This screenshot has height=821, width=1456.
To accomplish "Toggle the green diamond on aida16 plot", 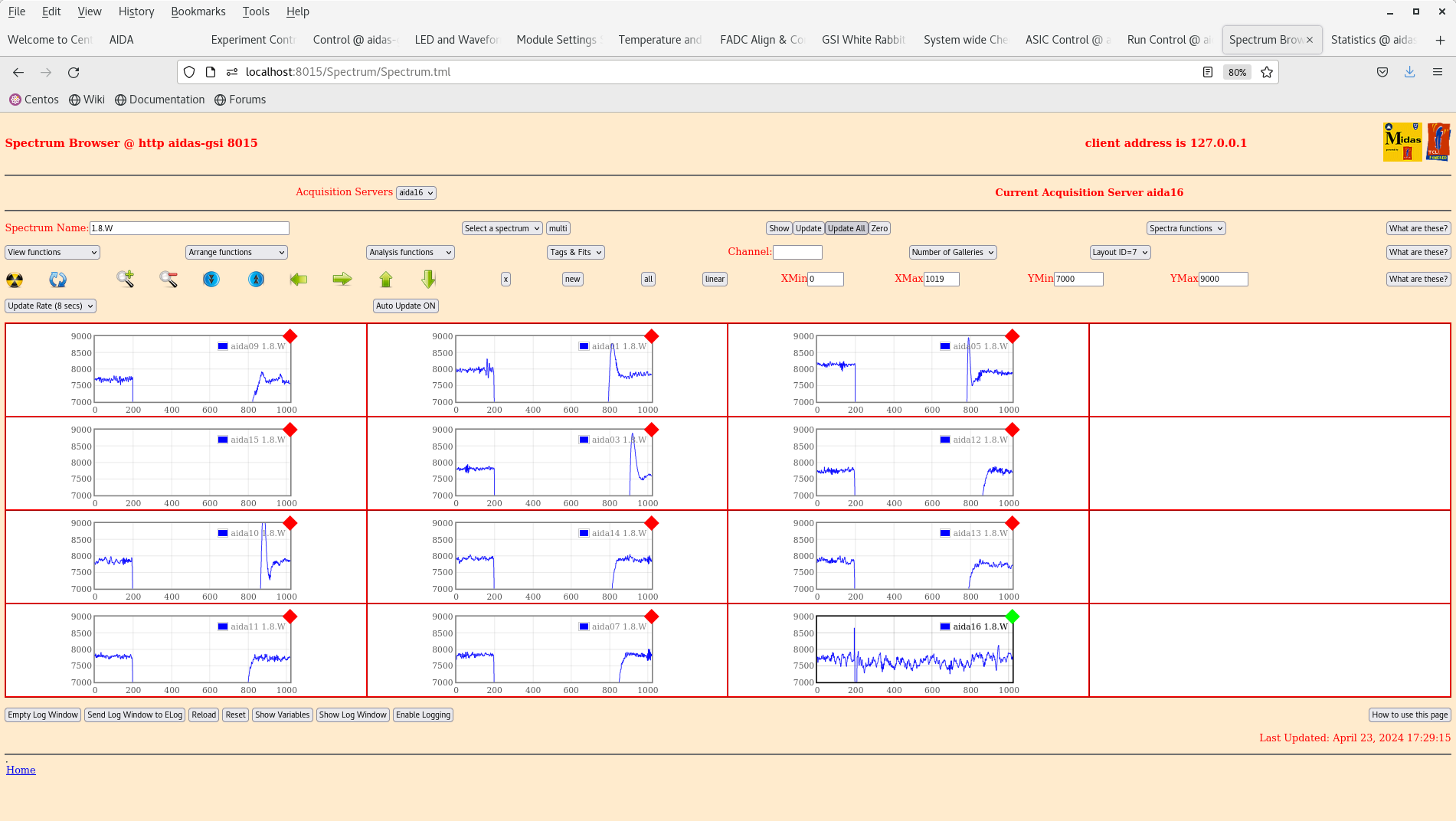I will 1013,617.
